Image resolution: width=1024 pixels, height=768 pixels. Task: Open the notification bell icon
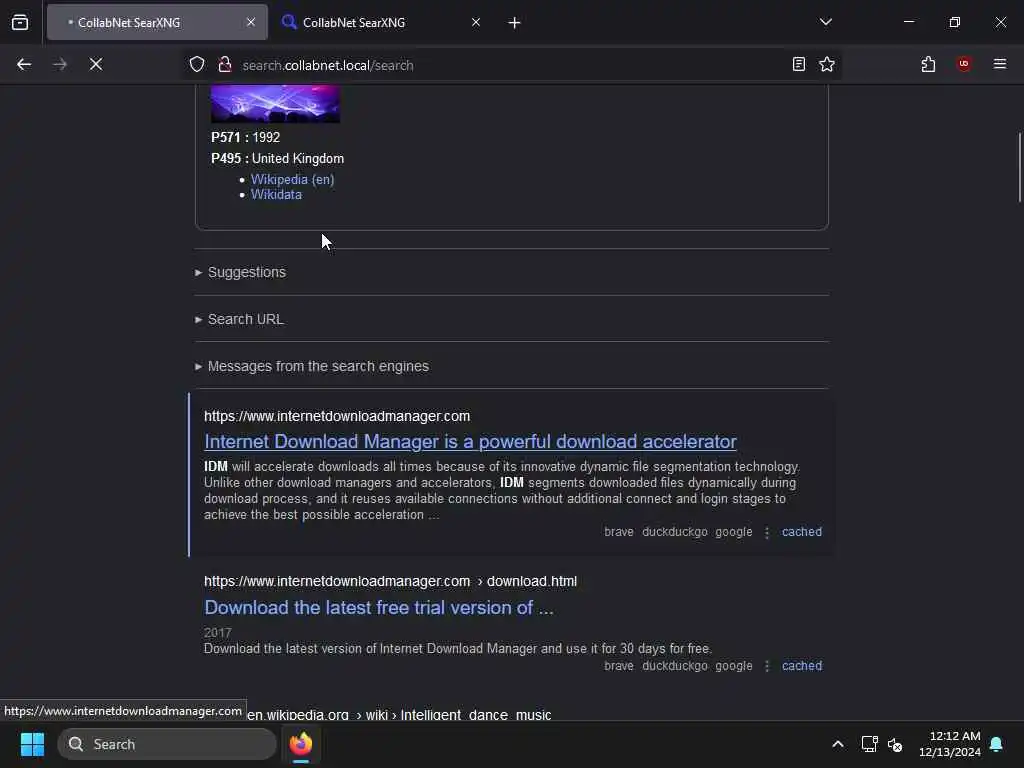[x=997, y=744]
